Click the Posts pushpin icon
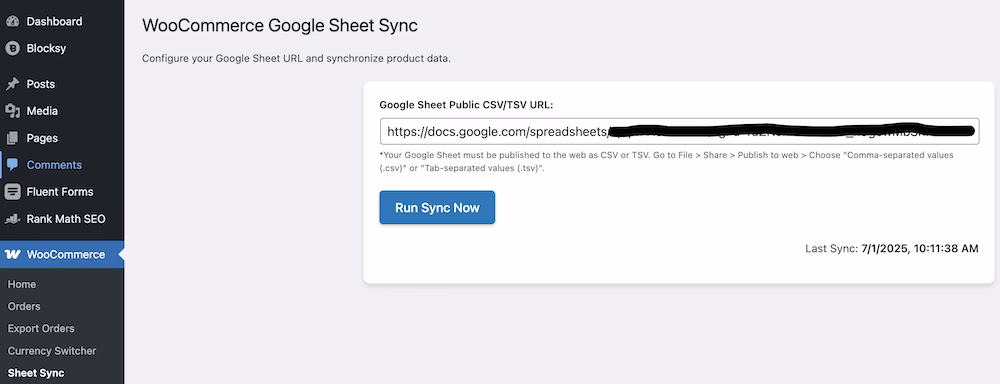 pos(13,84)
